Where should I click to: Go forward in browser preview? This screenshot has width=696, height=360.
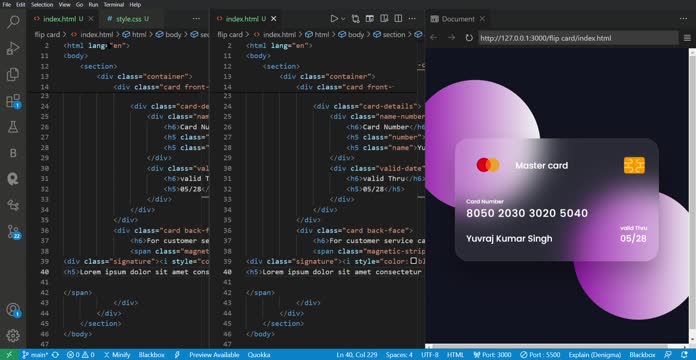[x=451, y=38]
